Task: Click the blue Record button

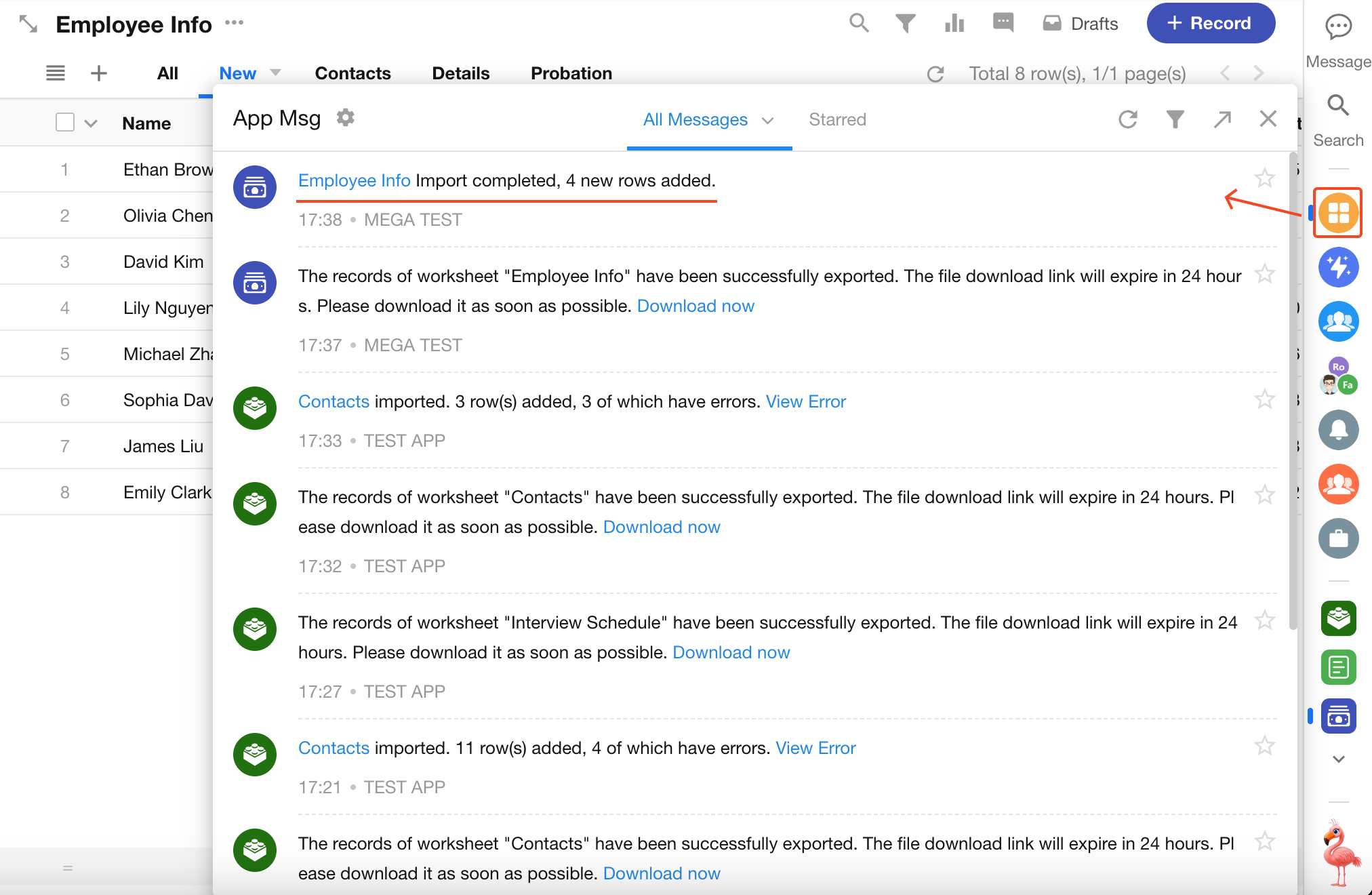Action: click(1211, 23)
